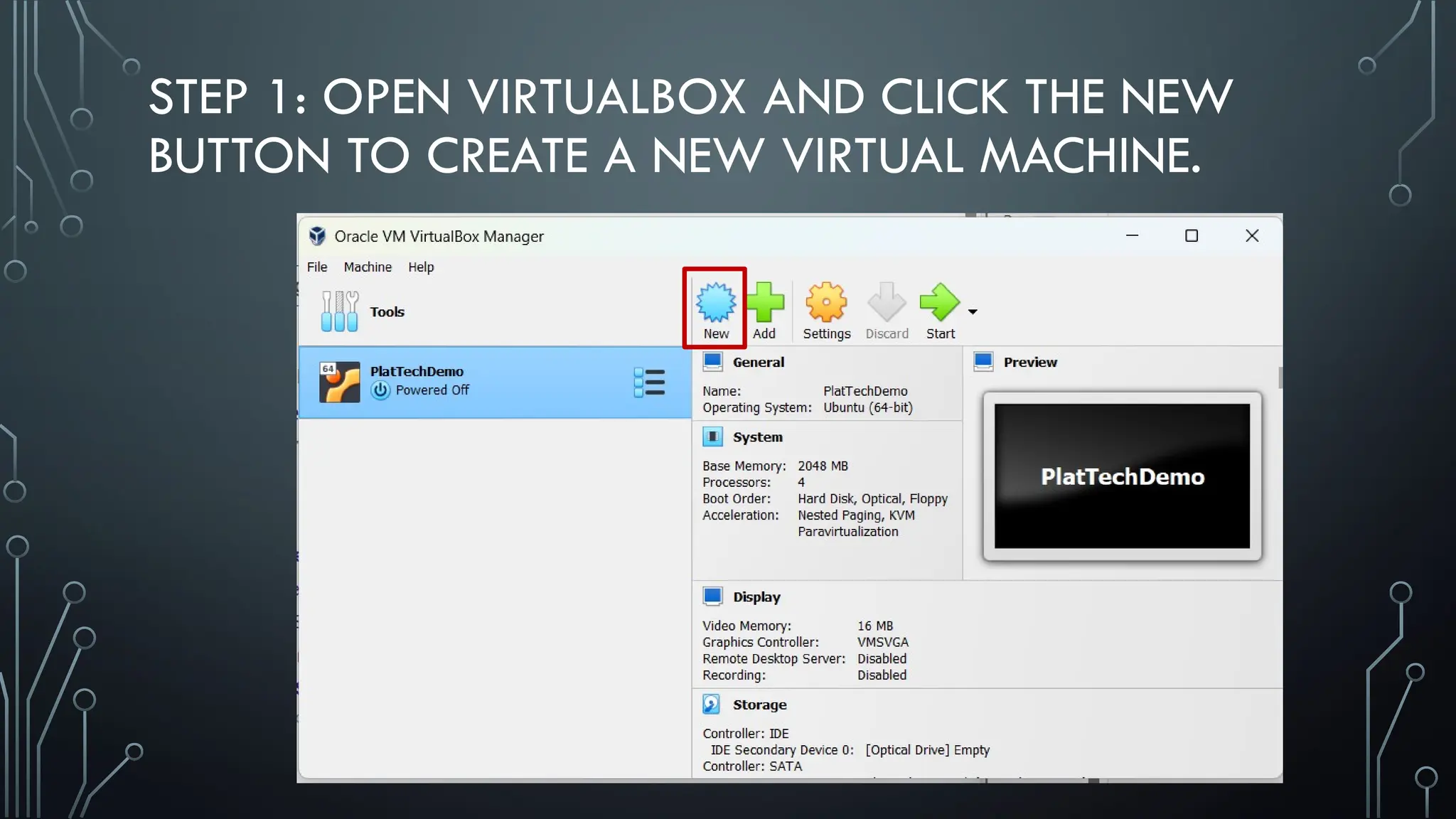Viewport: 1456px width, 819px height.
Task: Open the File menu
Action: [317, 267]
